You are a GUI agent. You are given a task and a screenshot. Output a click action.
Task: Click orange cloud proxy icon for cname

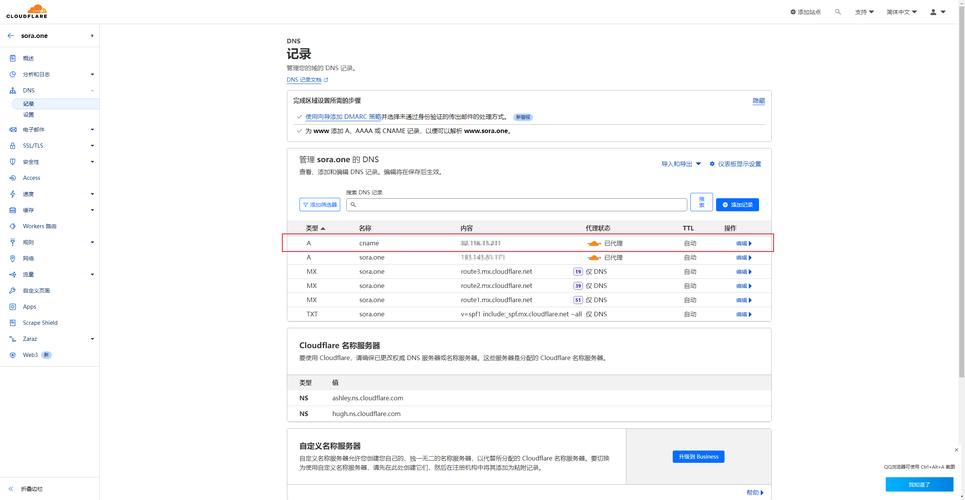(593, 243)
